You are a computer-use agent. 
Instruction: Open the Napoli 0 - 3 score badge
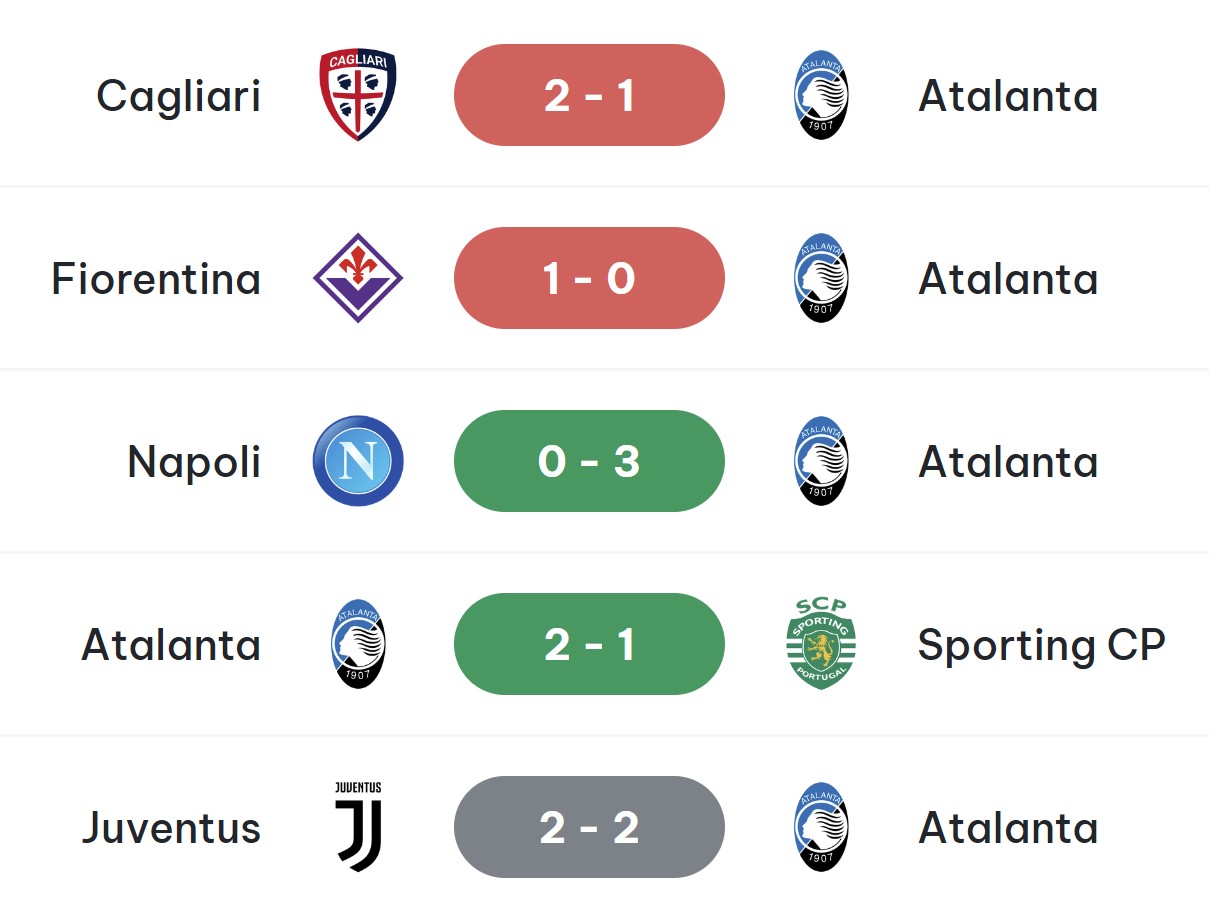[589, 461]
